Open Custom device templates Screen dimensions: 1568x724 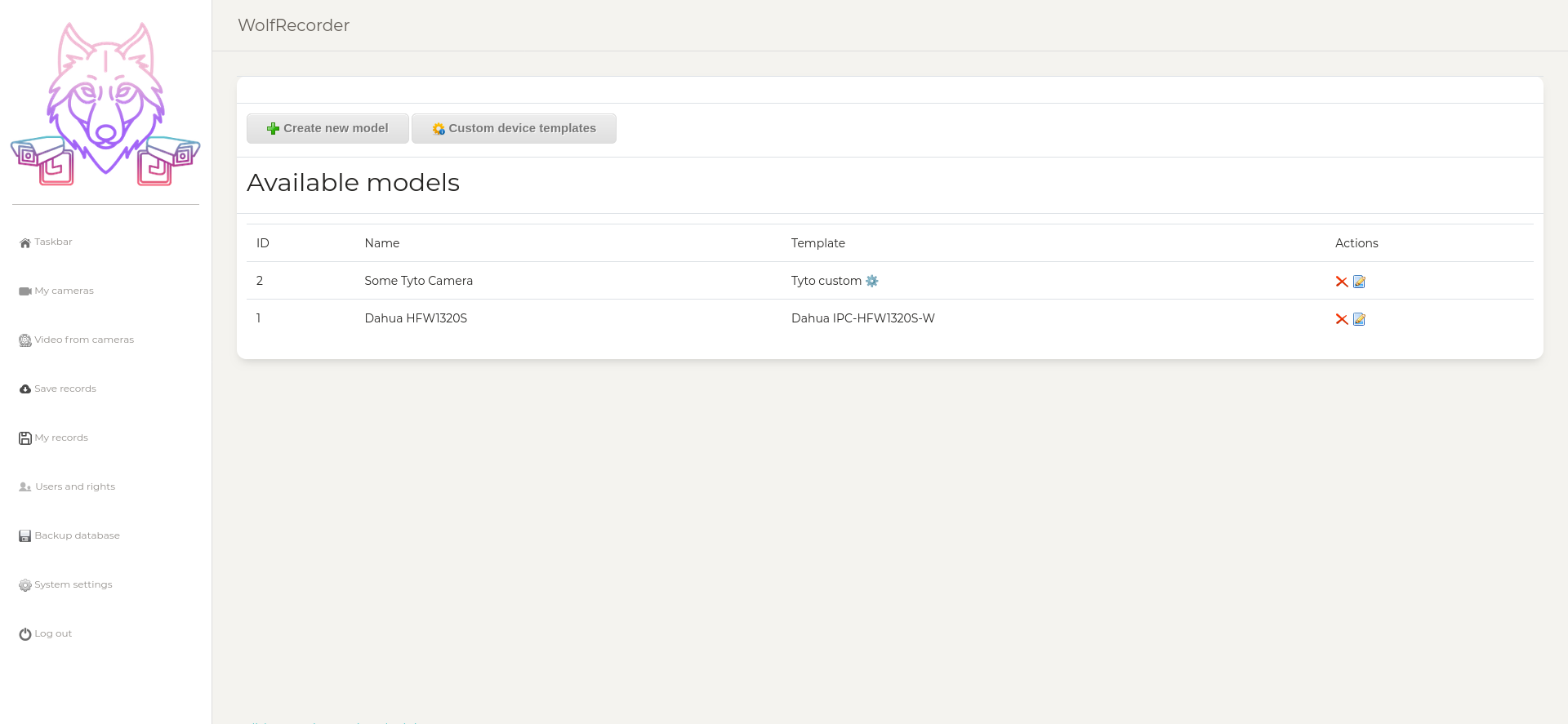[x=514, y=128]
